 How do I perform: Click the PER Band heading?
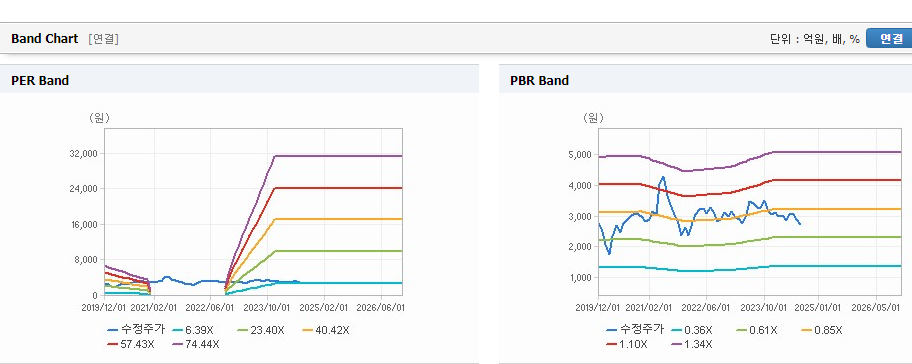40,81
